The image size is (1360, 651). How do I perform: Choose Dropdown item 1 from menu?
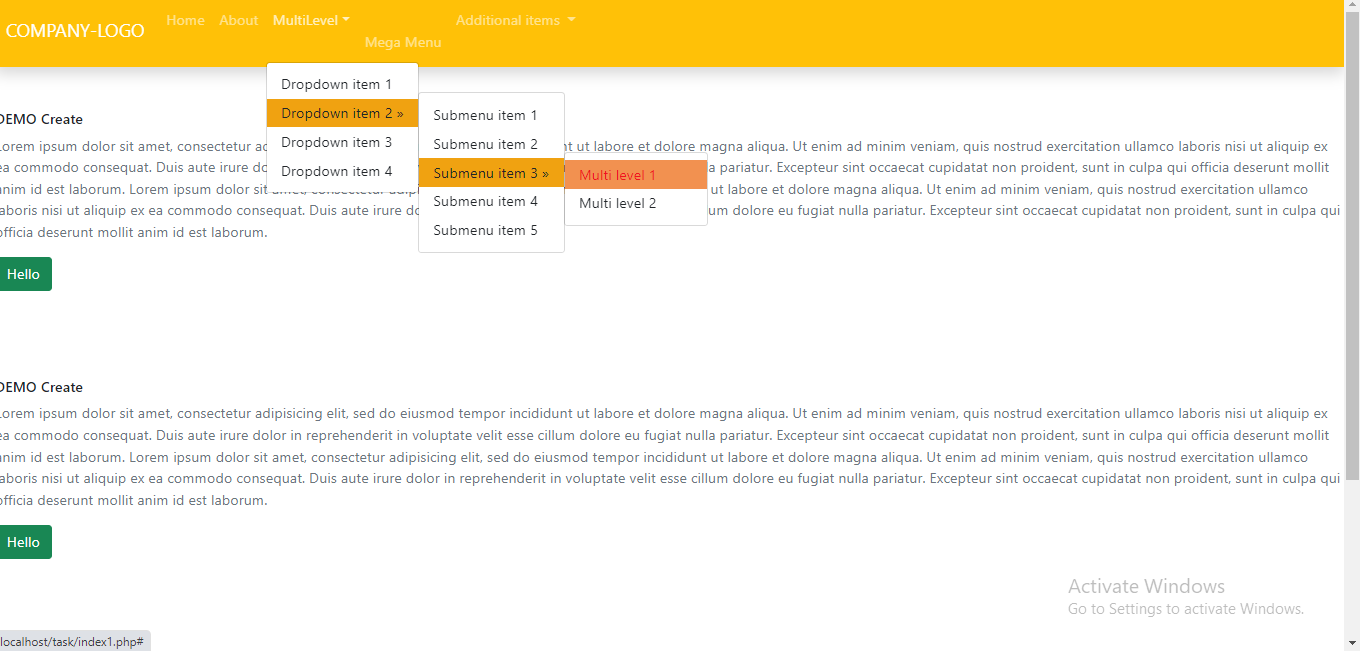339,84
